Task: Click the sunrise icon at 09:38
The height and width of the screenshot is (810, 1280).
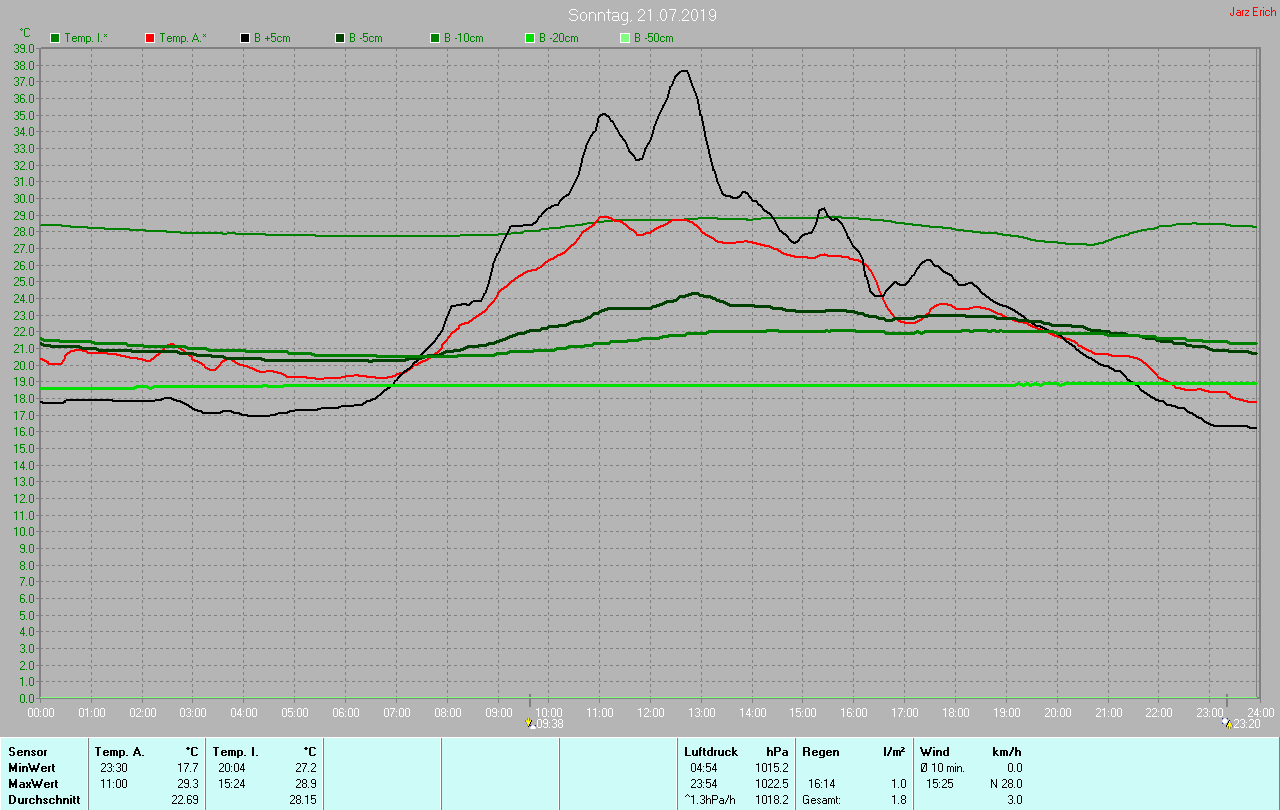Action: [530, 723]
